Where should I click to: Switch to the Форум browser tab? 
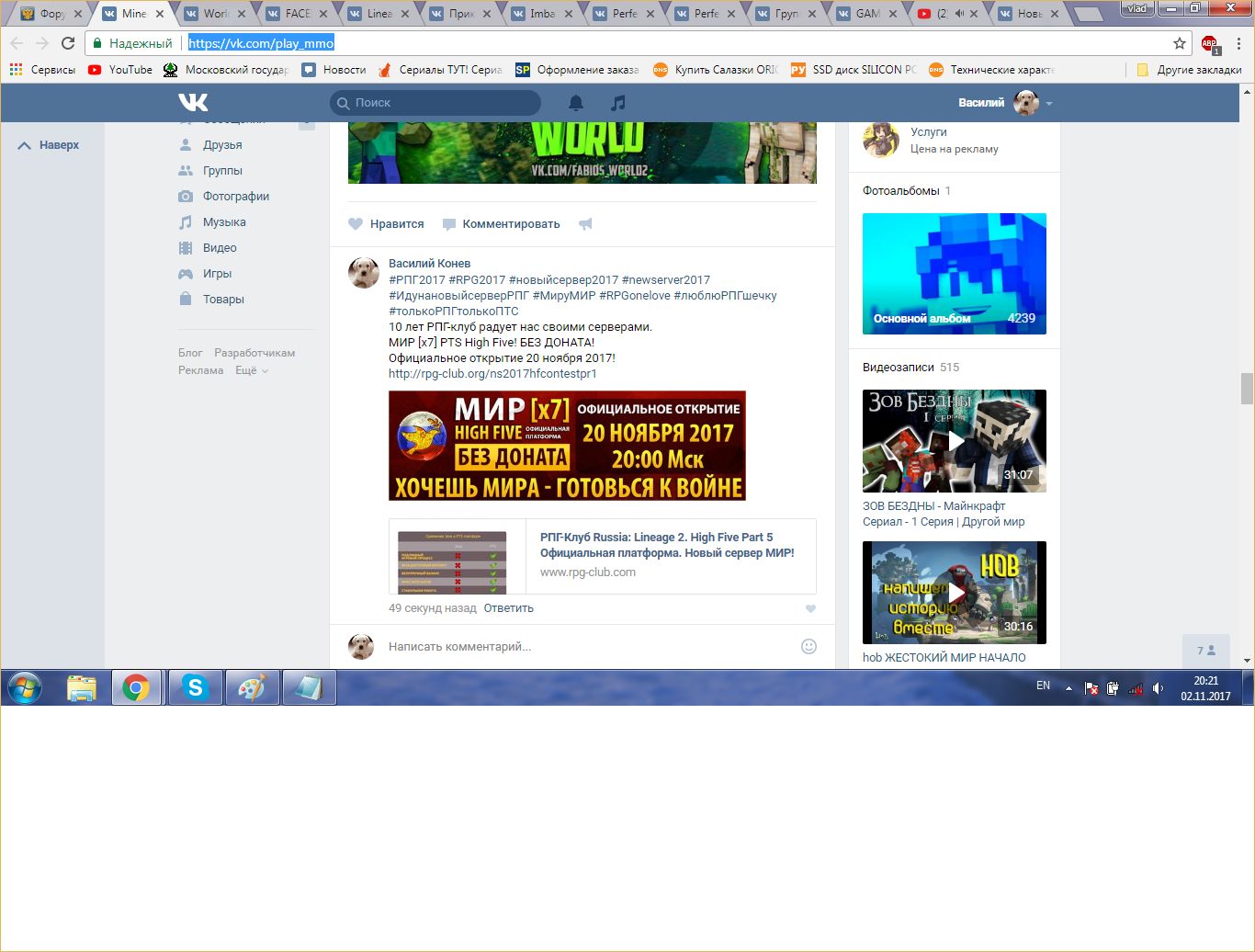coord(51,14)
